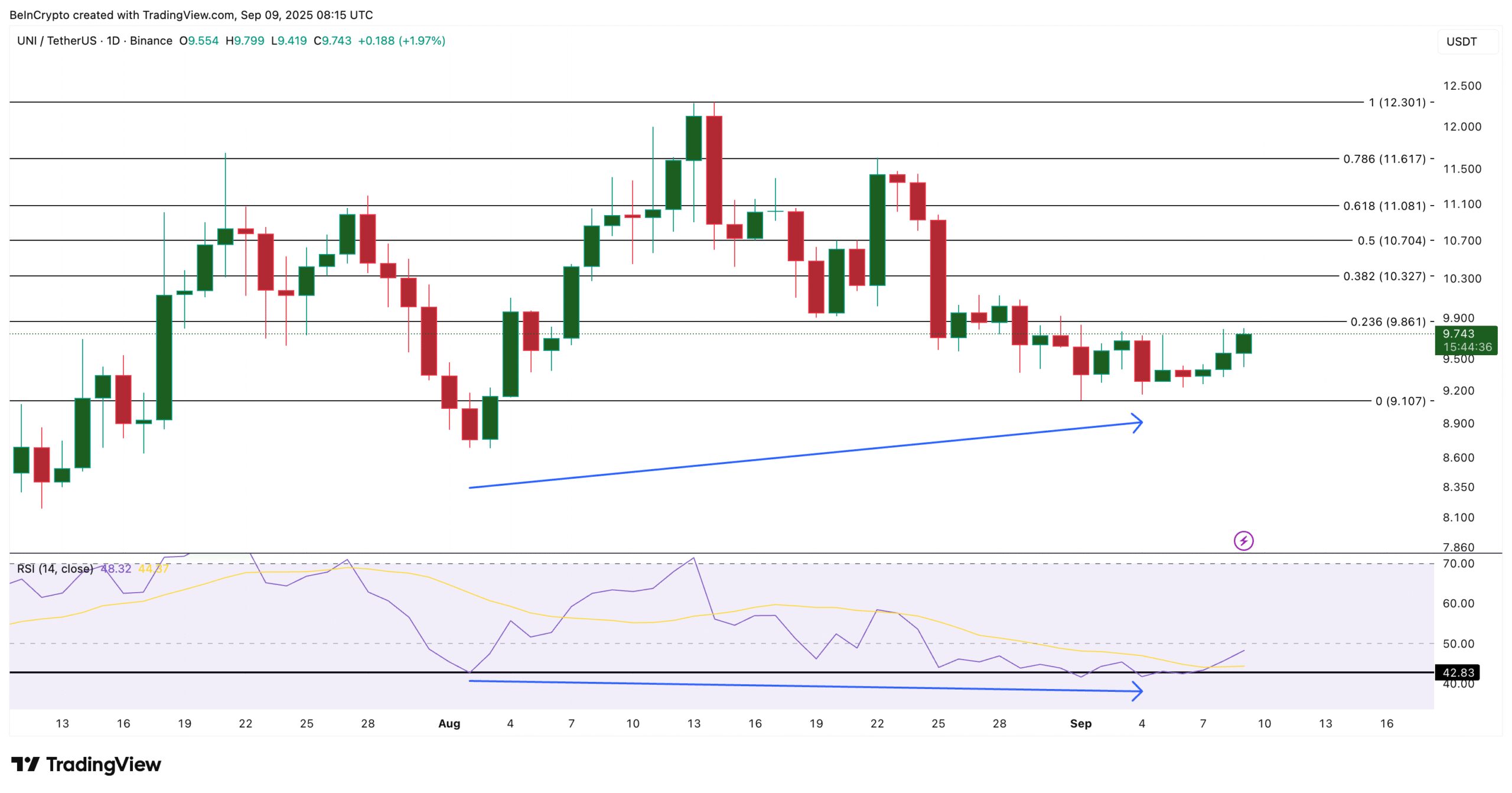Viewport: 1512px width, 793px height.
Task: Select the 0.5 (10.704) Fibonacci label
Action: click(x=1391, y=240)
